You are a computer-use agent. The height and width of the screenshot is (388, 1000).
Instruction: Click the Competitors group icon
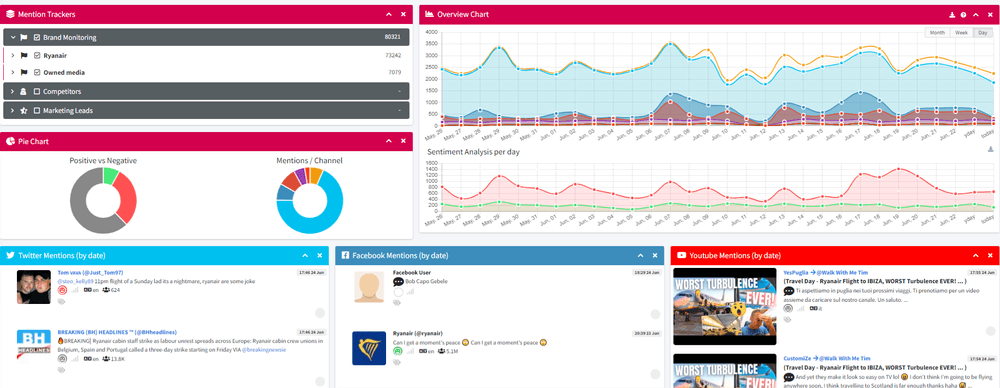pyautogui.click(x=24, y=92)
